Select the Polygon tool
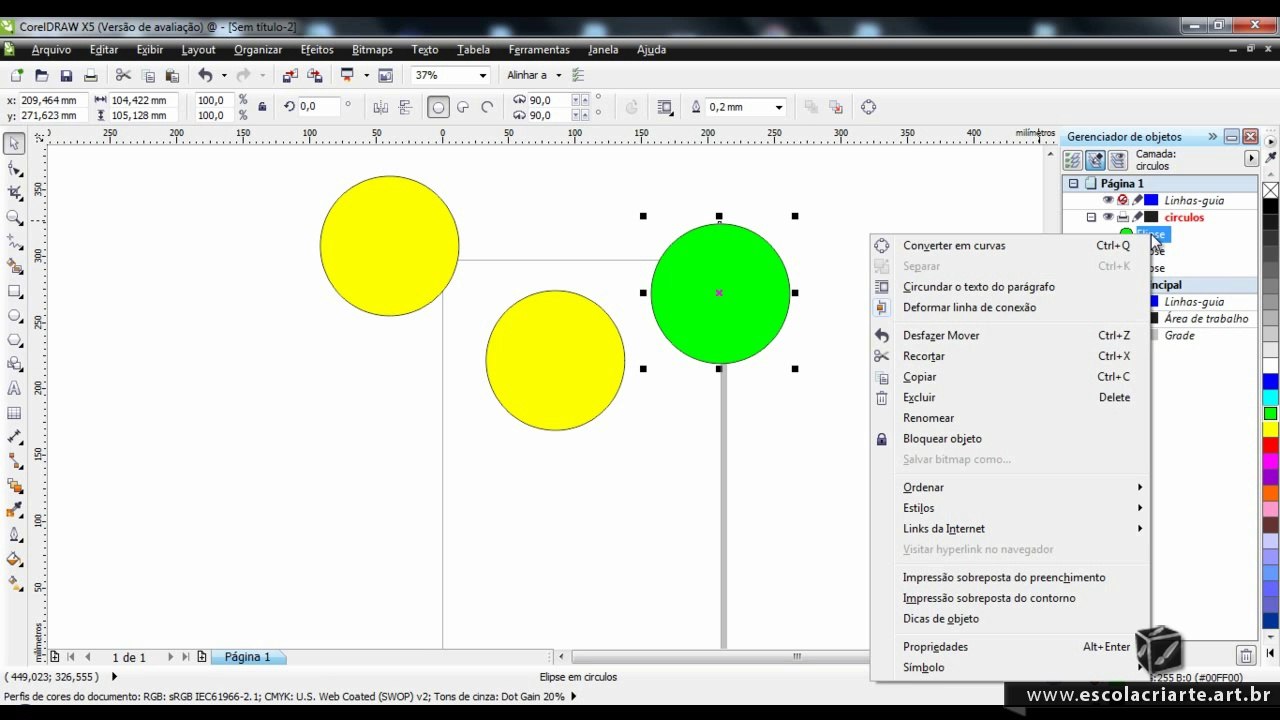1280x720 pixels. click(14, 339)
